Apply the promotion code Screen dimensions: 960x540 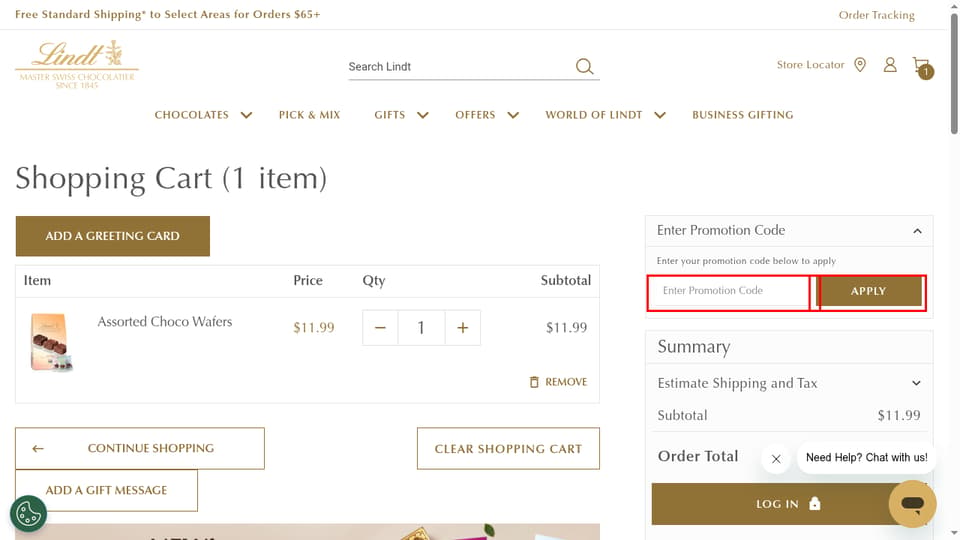[869, 291]
